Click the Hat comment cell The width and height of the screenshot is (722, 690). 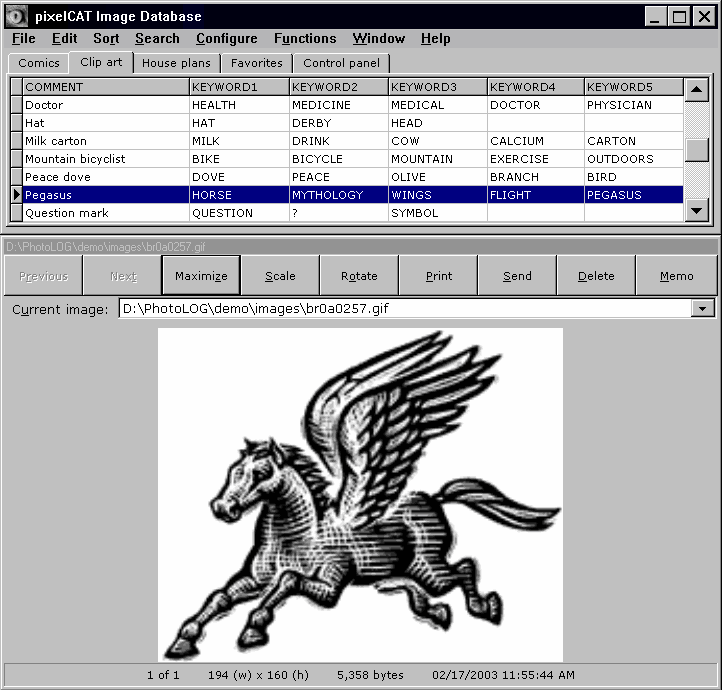coord(106,123)
